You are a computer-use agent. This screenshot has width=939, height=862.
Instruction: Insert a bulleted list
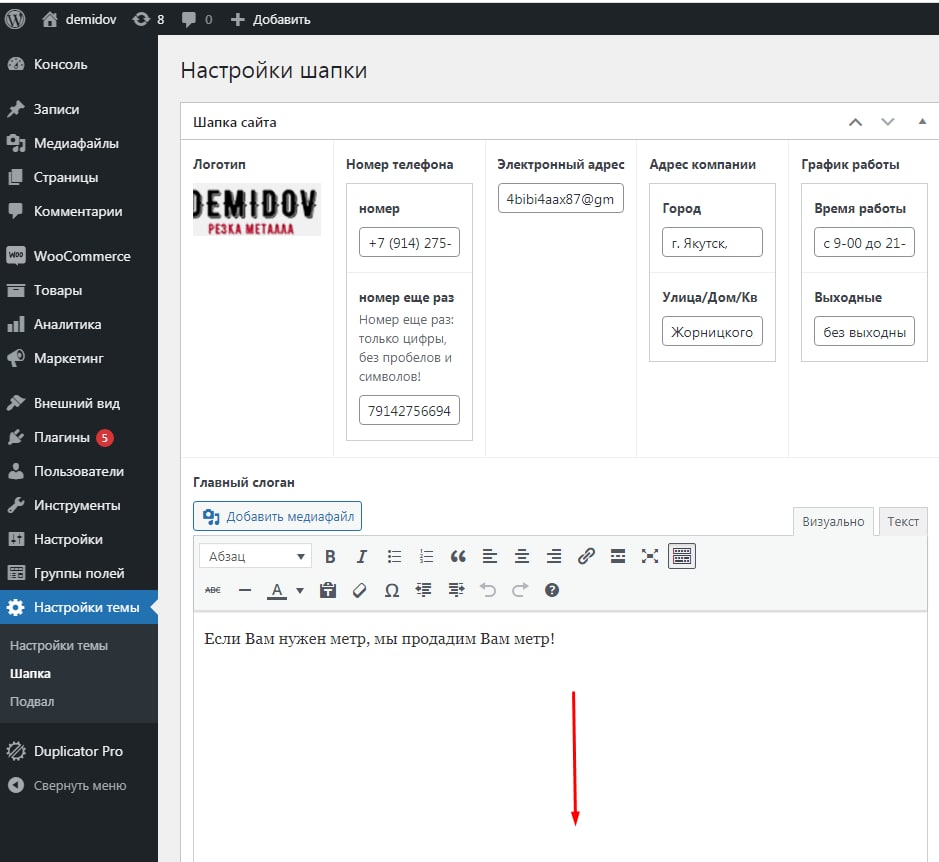[x=394, y=556]
